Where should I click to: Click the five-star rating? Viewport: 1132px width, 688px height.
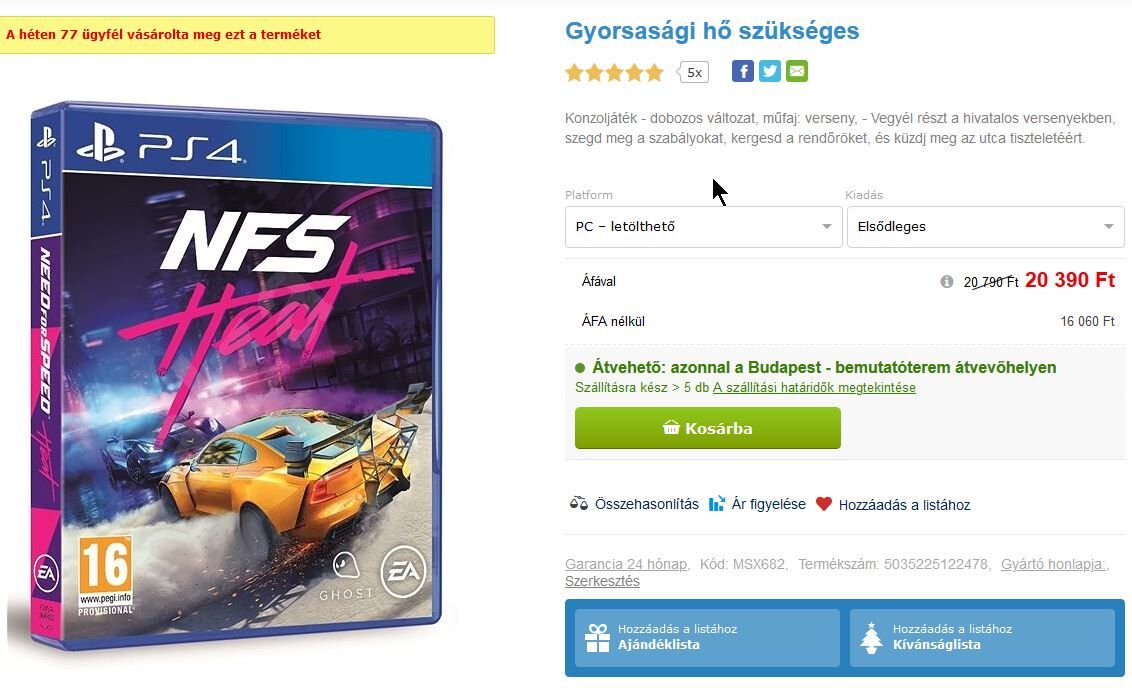coord(614,72)
